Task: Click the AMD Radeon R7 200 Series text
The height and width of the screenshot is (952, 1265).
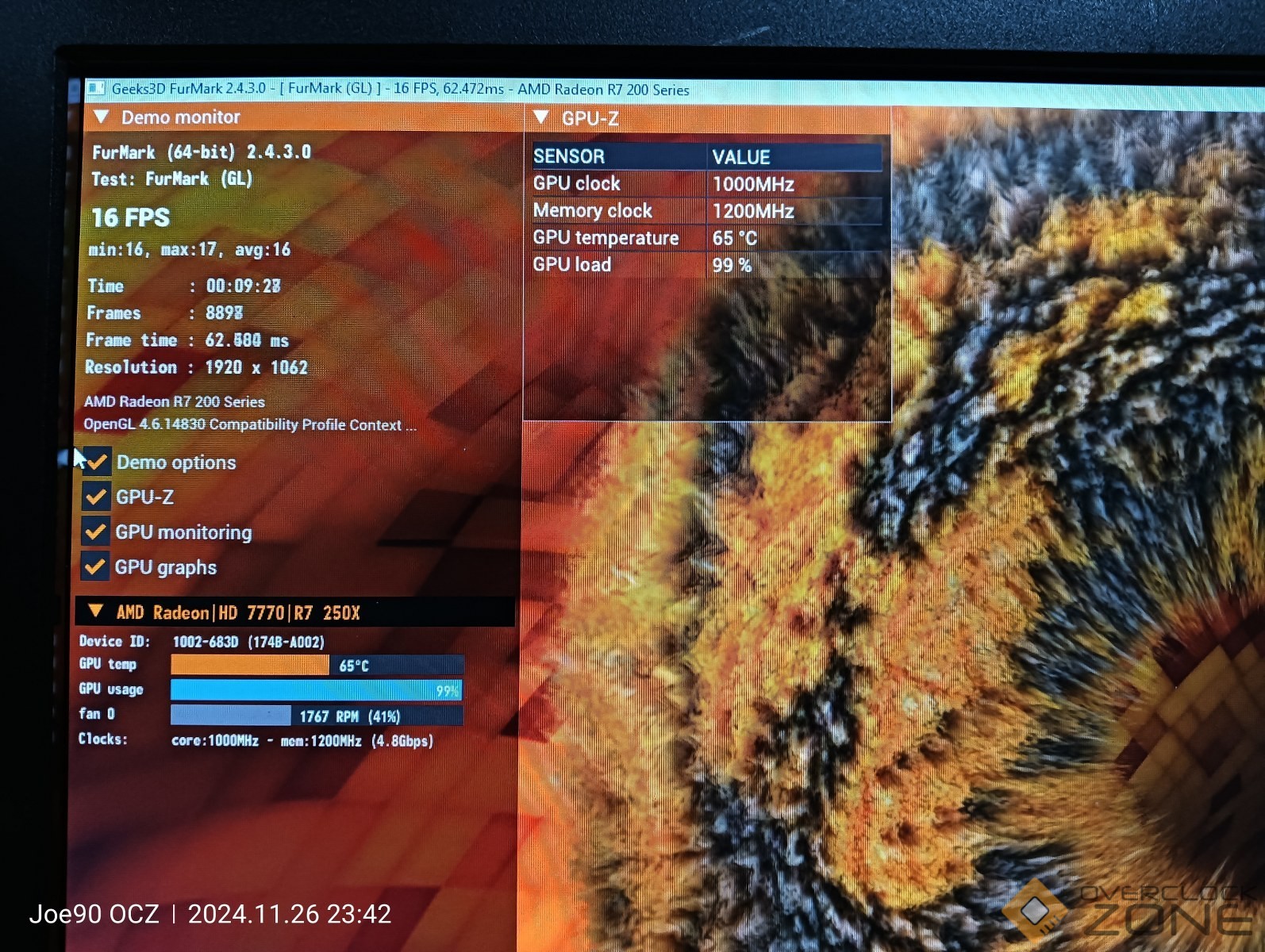Action: (175, 401)
